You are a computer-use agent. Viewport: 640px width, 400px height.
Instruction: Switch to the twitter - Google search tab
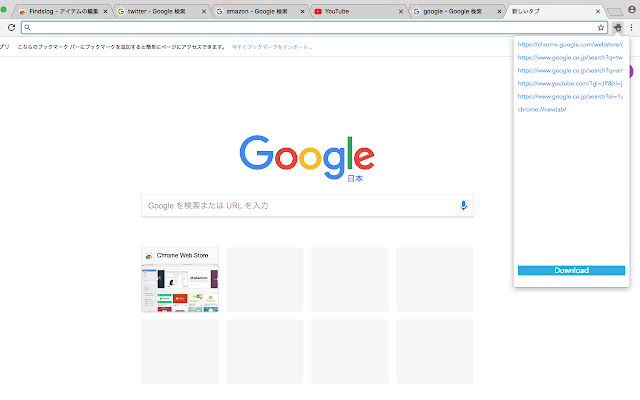[x=161, y=11]
